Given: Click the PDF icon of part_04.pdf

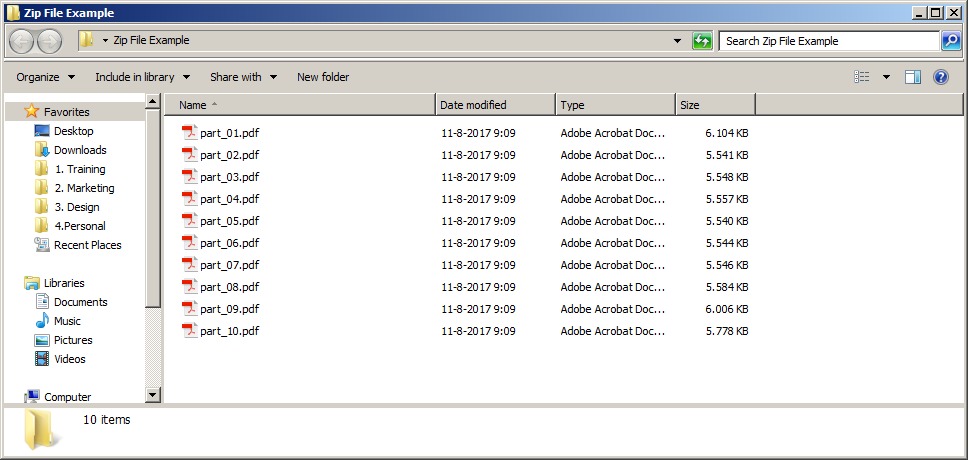Looking at the screenshot, I should coord(190,199).
